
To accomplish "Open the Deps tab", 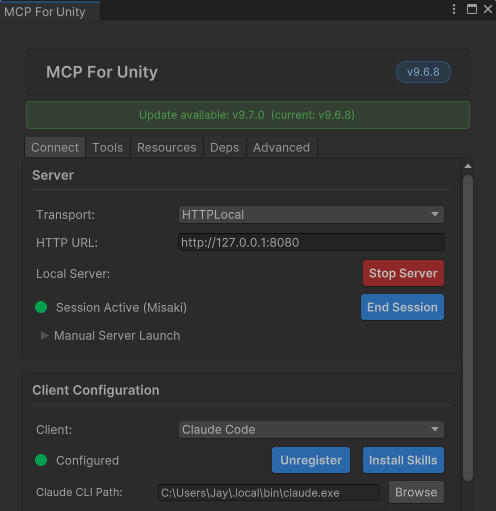I will click(225, 147).
